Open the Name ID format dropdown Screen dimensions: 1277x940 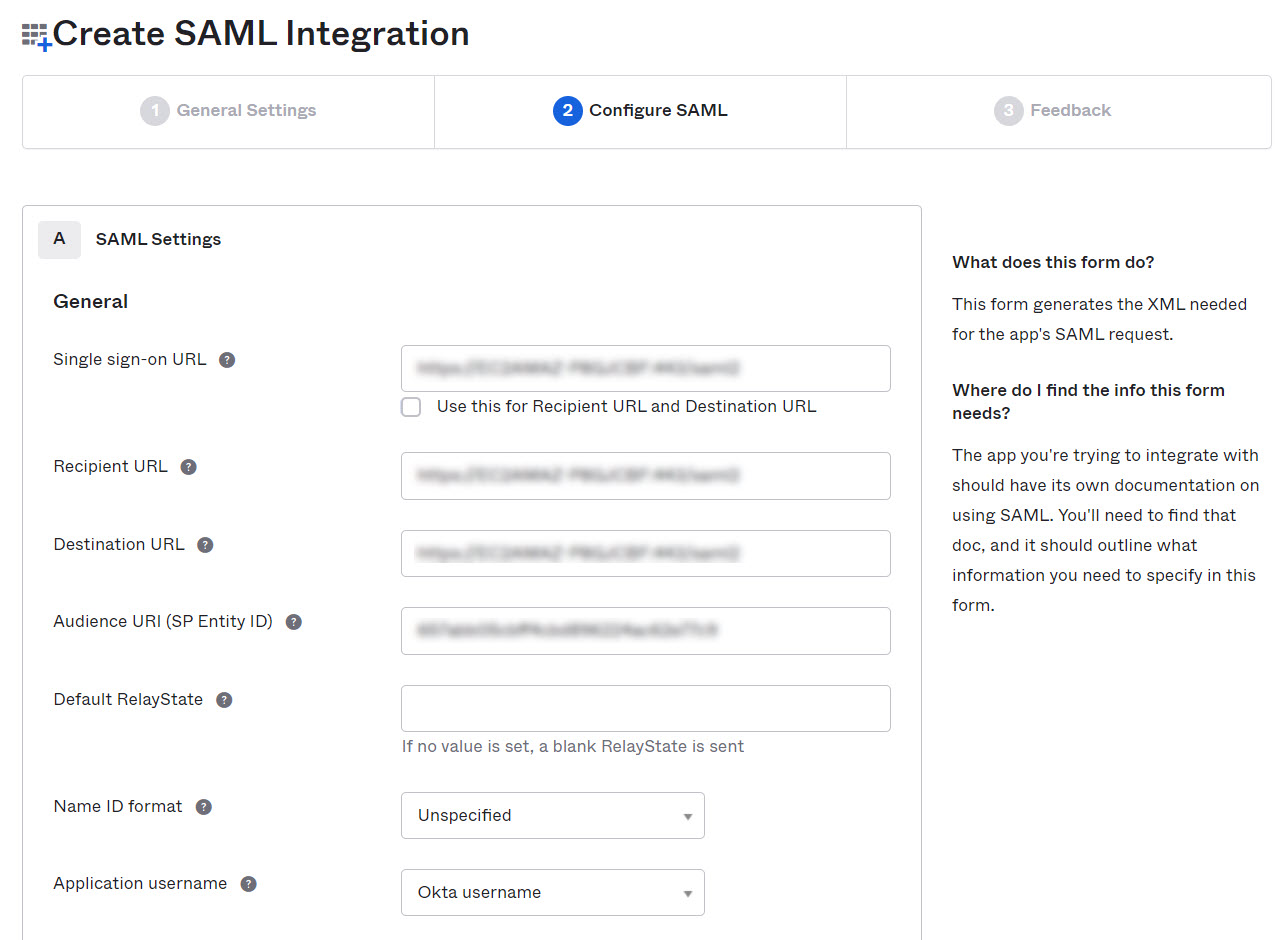click(x=552, y=815)
